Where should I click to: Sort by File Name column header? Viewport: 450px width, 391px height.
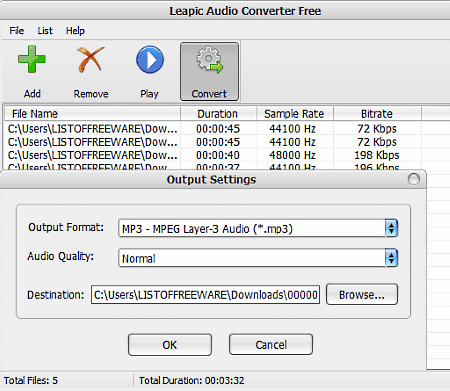coord(92,114)
